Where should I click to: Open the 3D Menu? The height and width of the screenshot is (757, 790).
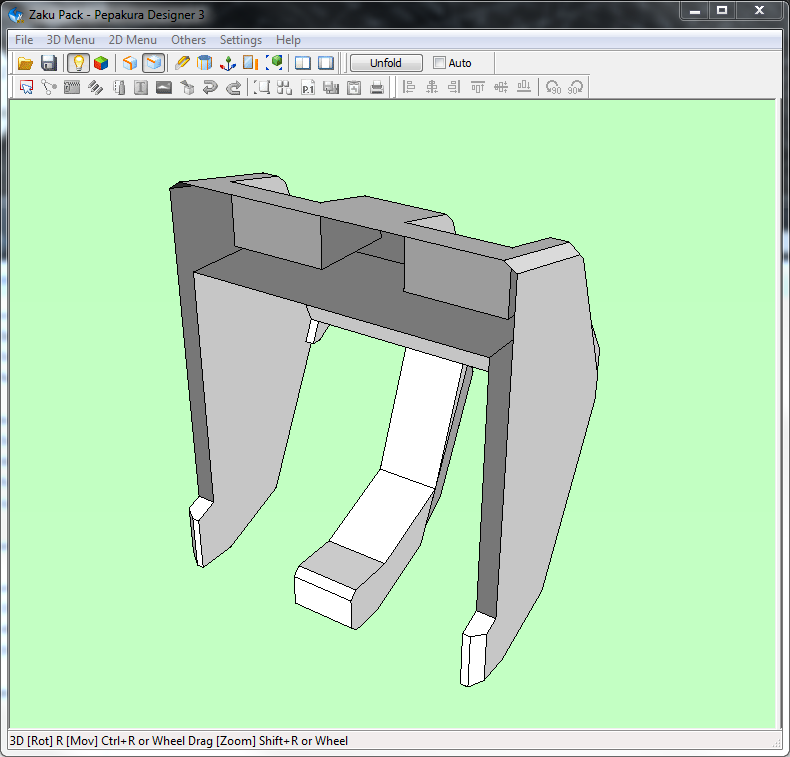(71, 40)
